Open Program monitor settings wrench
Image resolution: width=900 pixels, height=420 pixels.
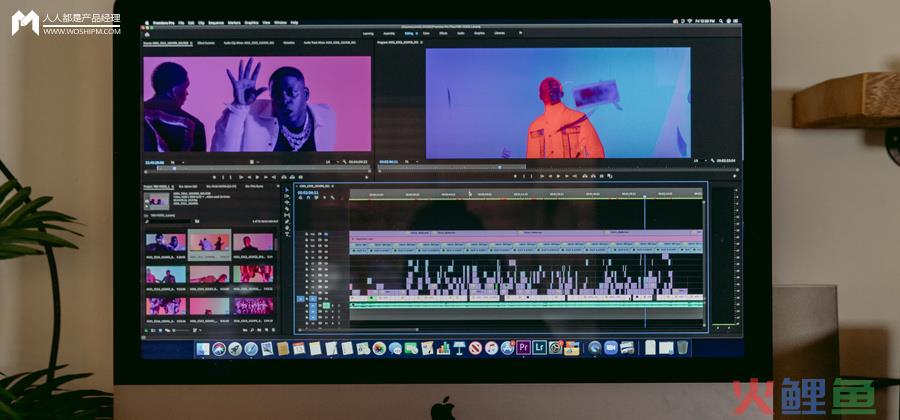712,162
